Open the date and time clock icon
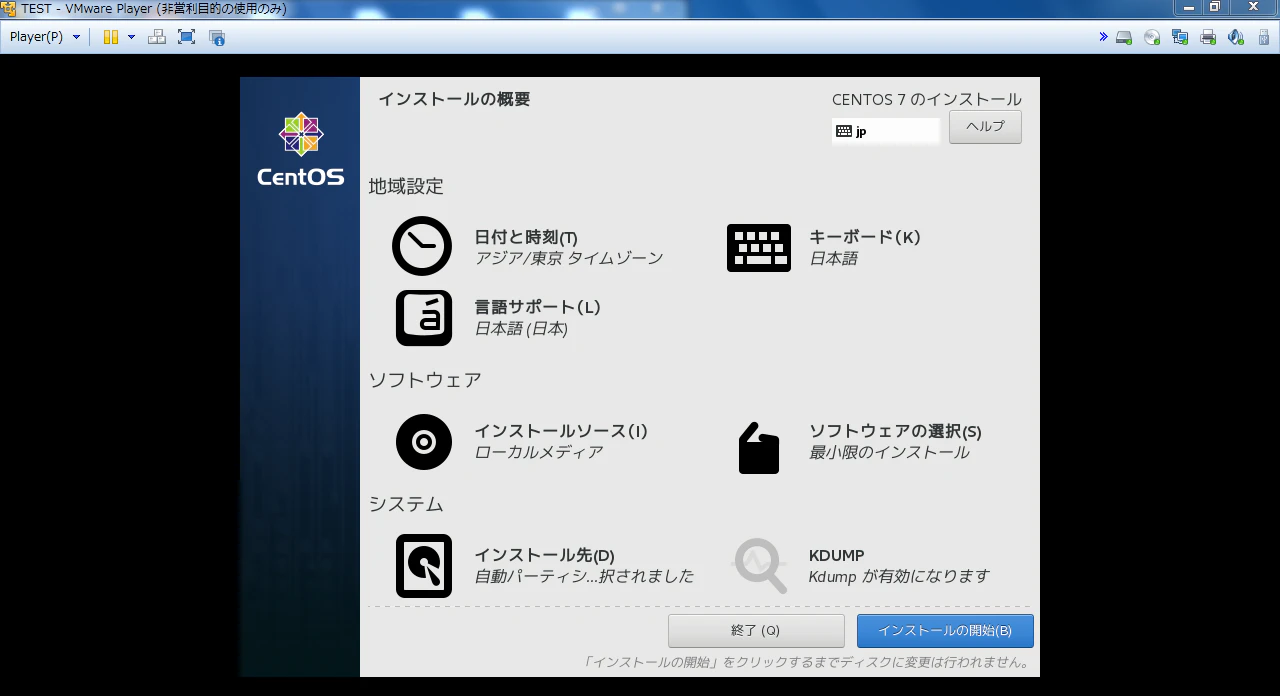Viewport: 1280px width, 696px height. (422, 246)
